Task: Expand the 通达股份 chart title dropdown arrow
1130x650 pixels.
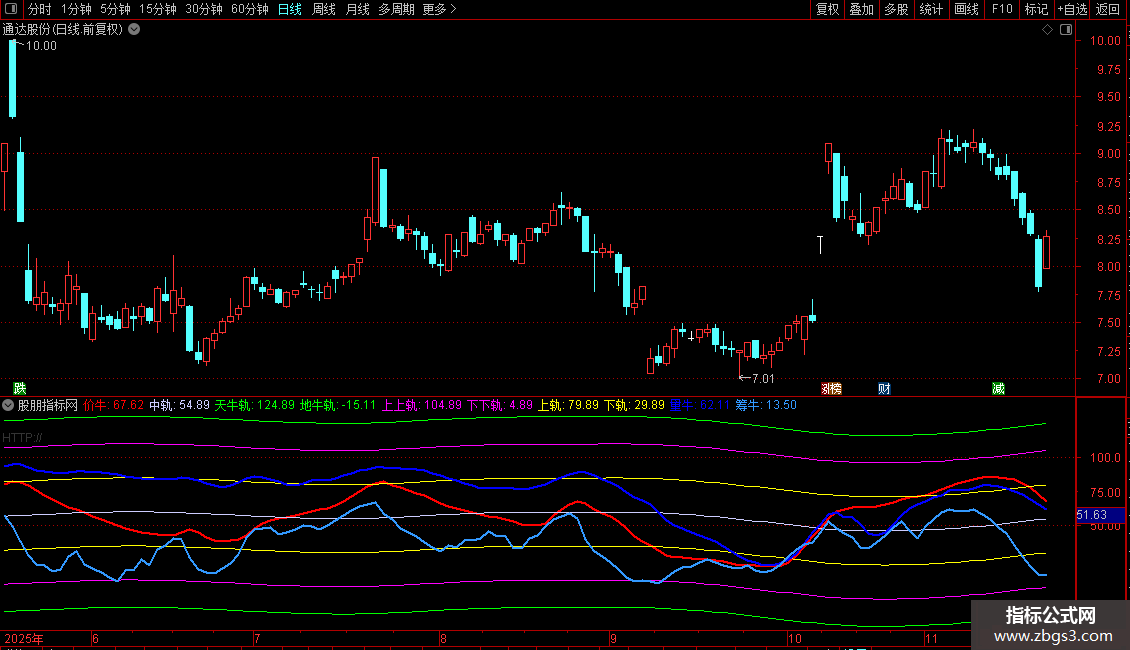Action: click(134, 30)
